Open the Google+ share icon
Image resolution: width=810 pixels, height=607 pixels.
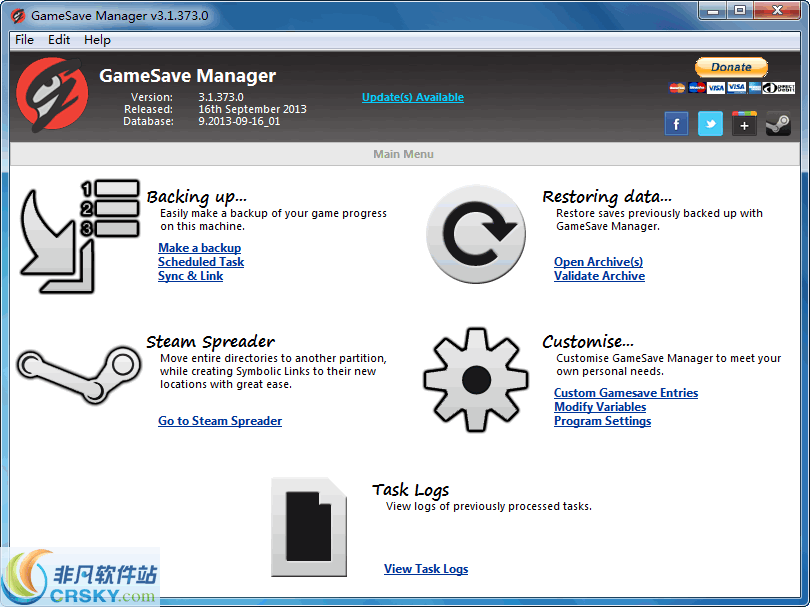click(744, 123)
